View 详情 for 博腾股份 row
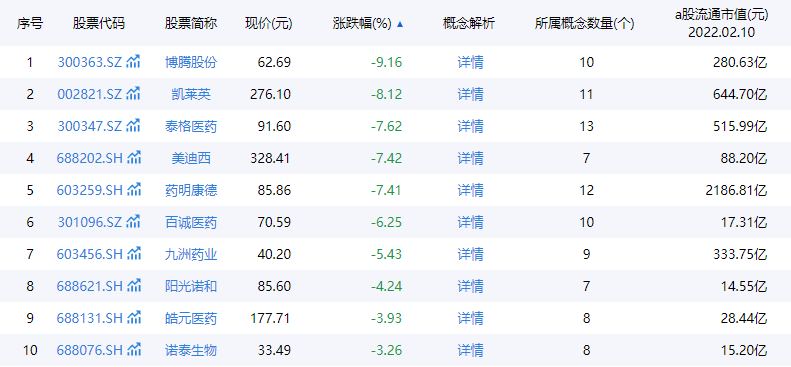This screenshot has height=367, width=791. click(470, 63)
